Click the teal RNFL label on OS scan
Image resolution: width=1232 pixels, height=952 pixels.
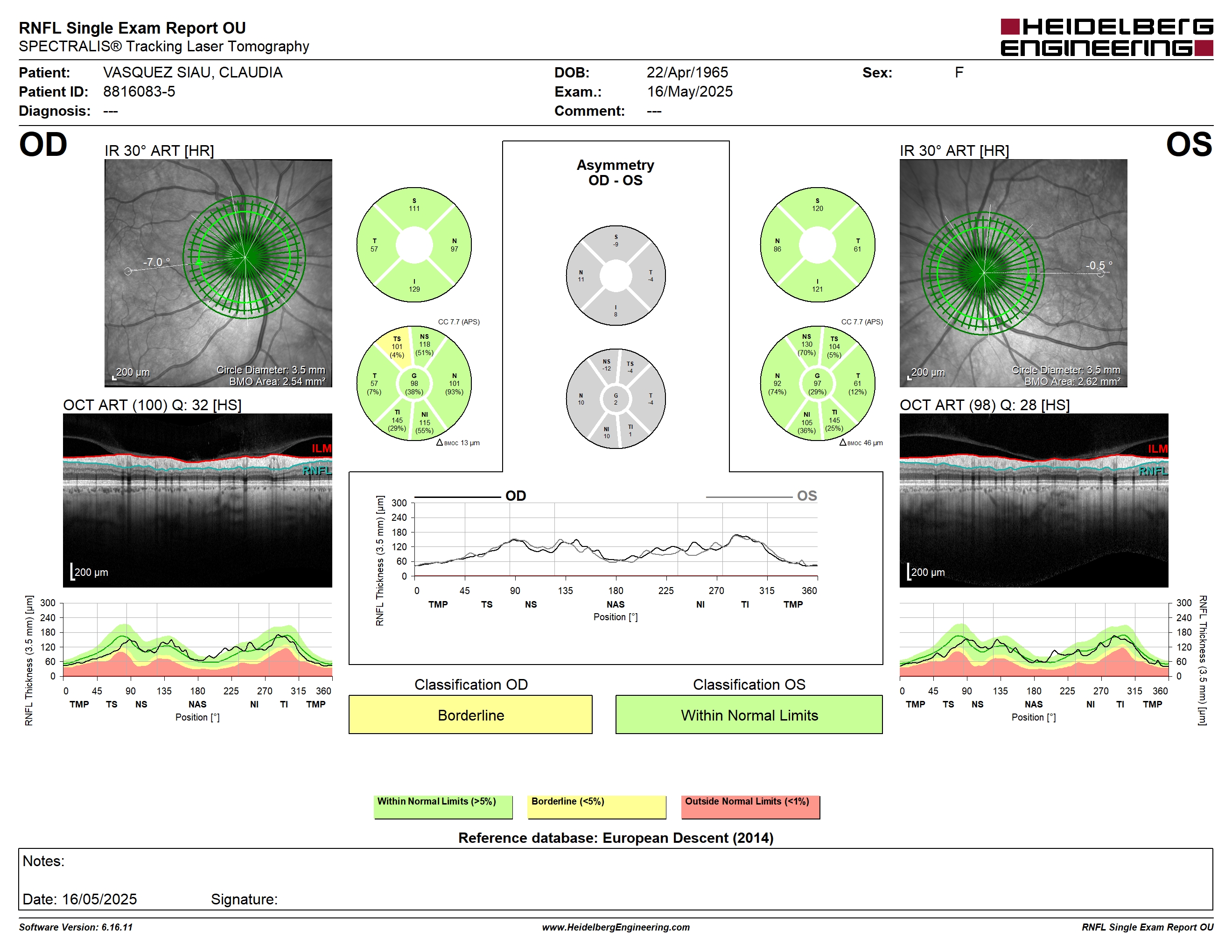point(1153,471)
